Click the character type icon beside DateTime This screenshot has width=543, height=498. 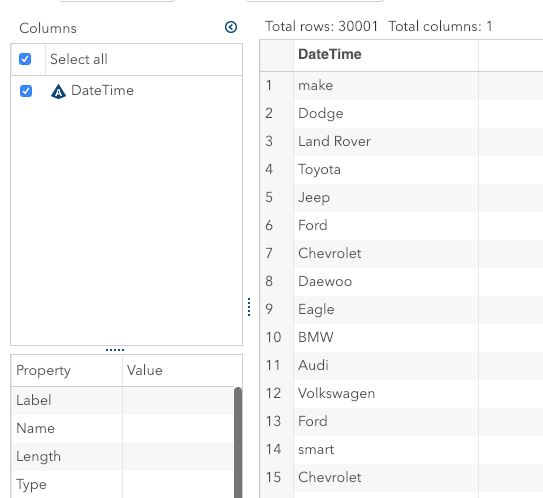coord(59,91)
